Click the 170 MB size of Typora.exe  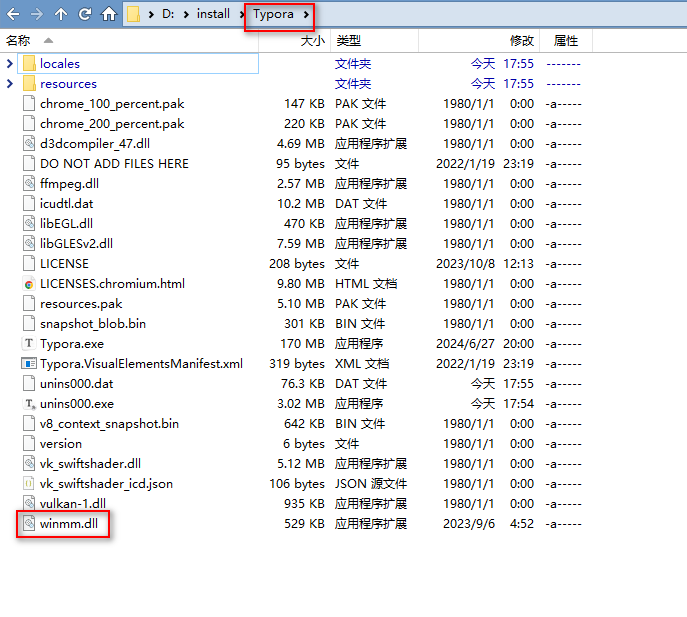(302, 344)
